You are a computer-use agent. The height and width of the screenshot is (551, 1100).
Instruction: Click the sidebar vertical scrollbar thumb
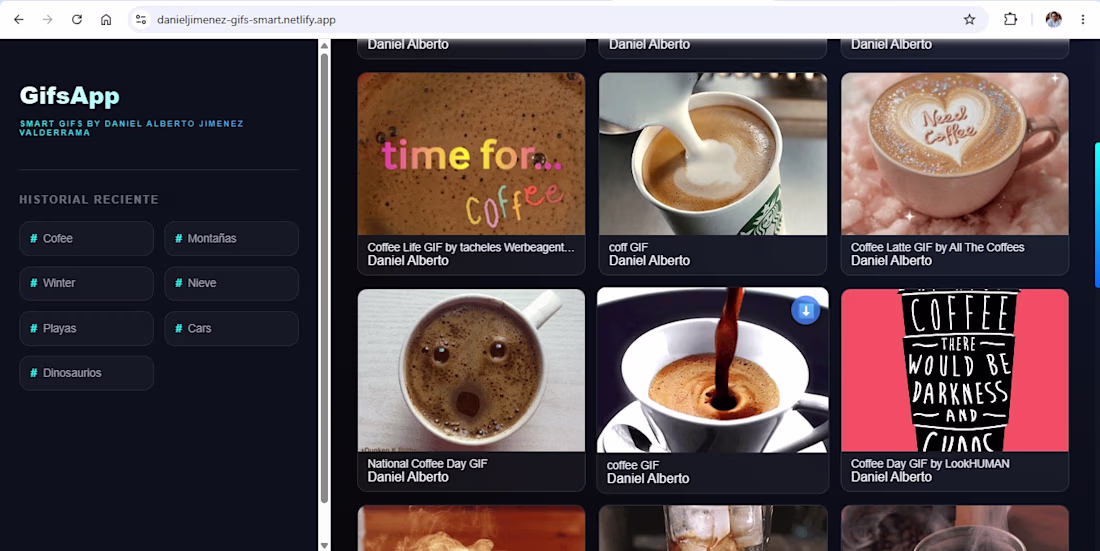tap(324, 278)
